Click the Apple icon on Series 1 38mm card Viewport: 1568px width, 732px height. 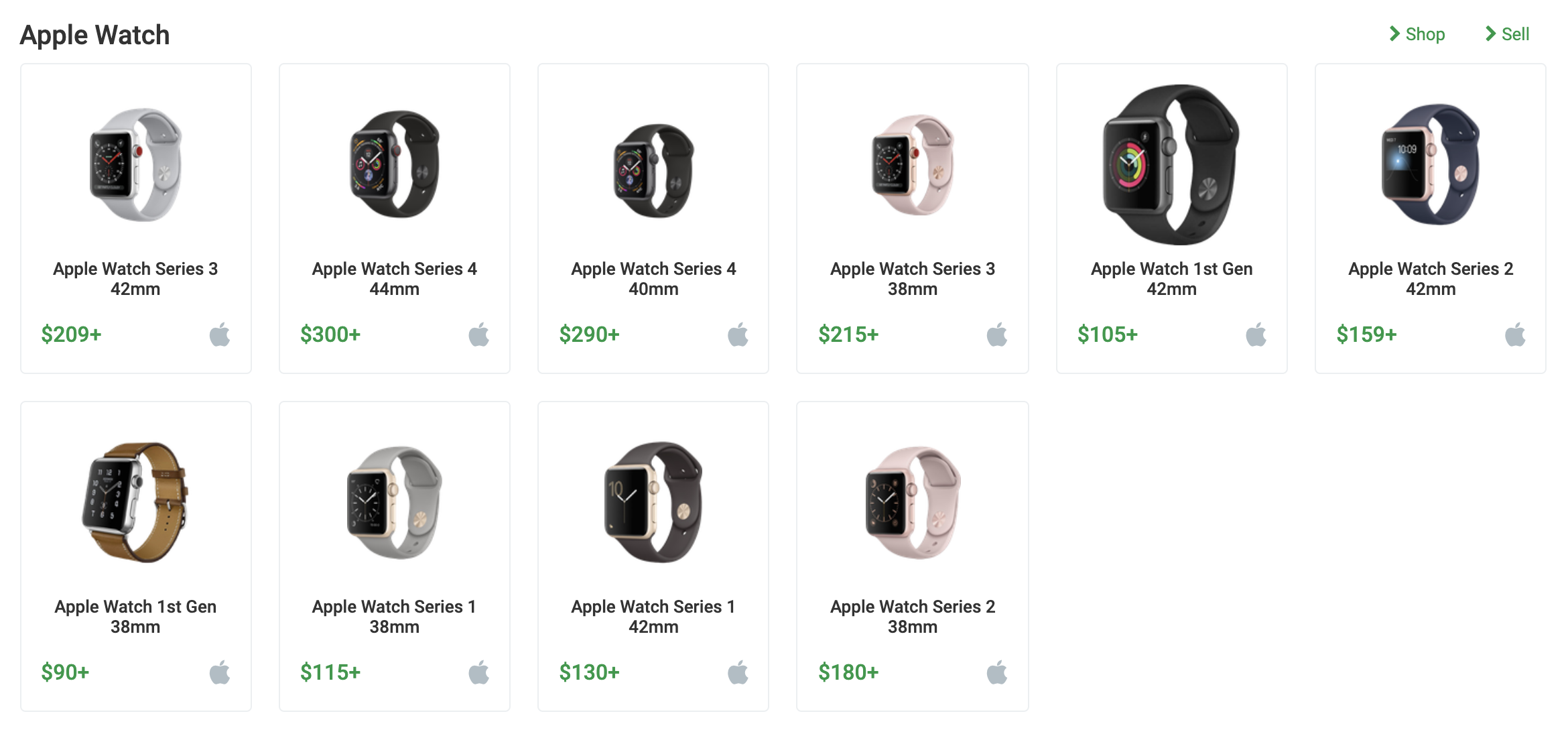[480, 672]
